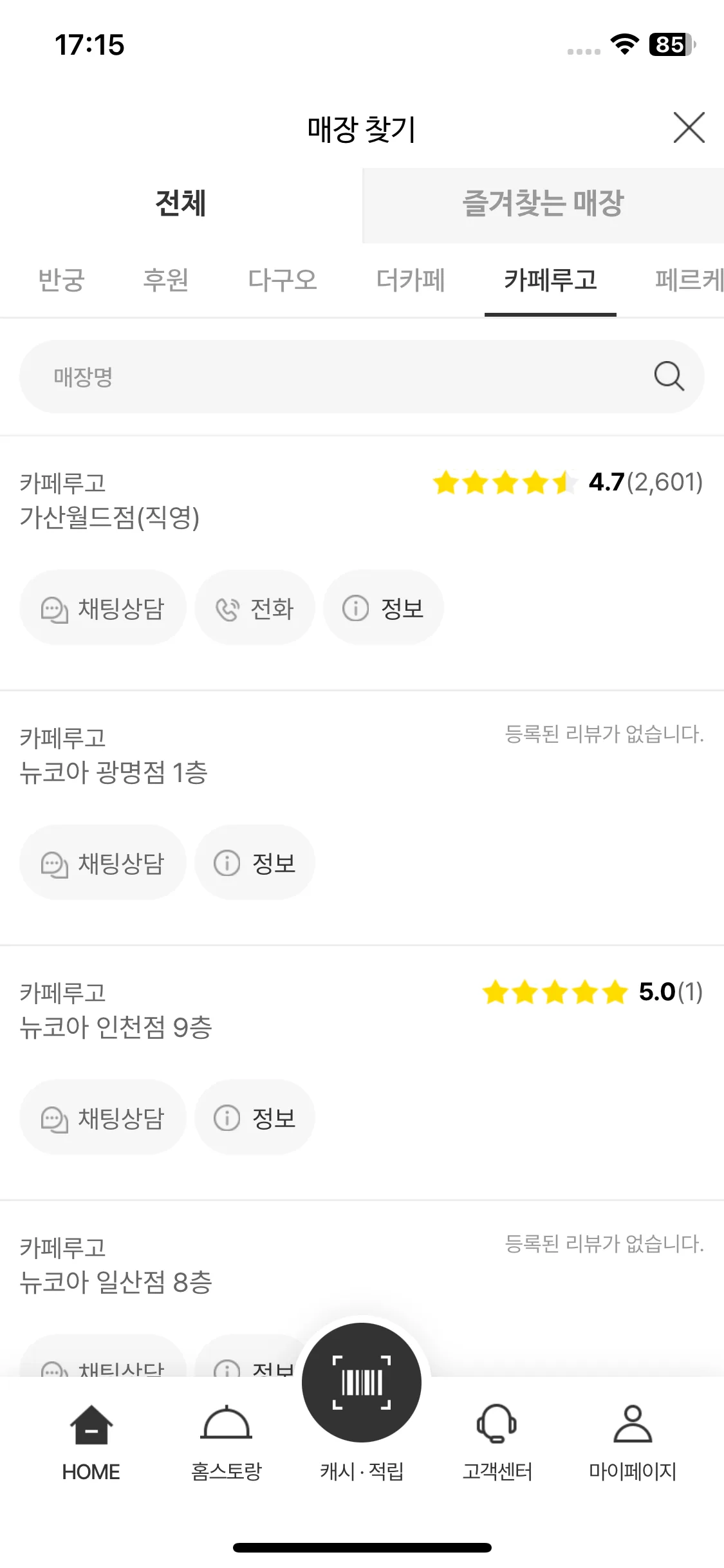Select the 다구오 brand tab
724x1568 pixels.
click(283, 281)
